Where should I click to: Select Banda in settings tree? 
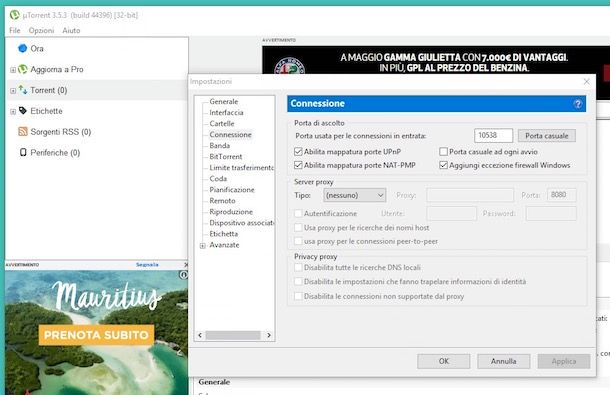point(219,146)
